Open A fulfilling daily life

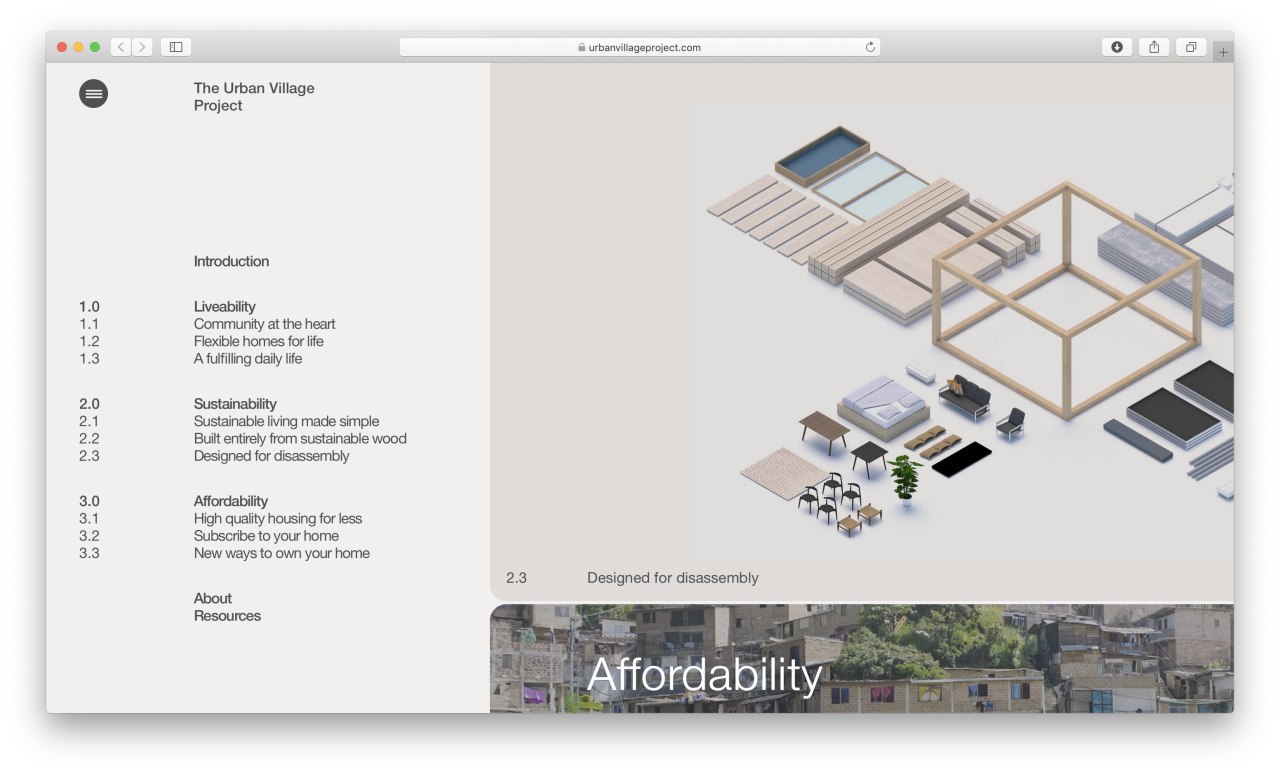click(248, 358)
